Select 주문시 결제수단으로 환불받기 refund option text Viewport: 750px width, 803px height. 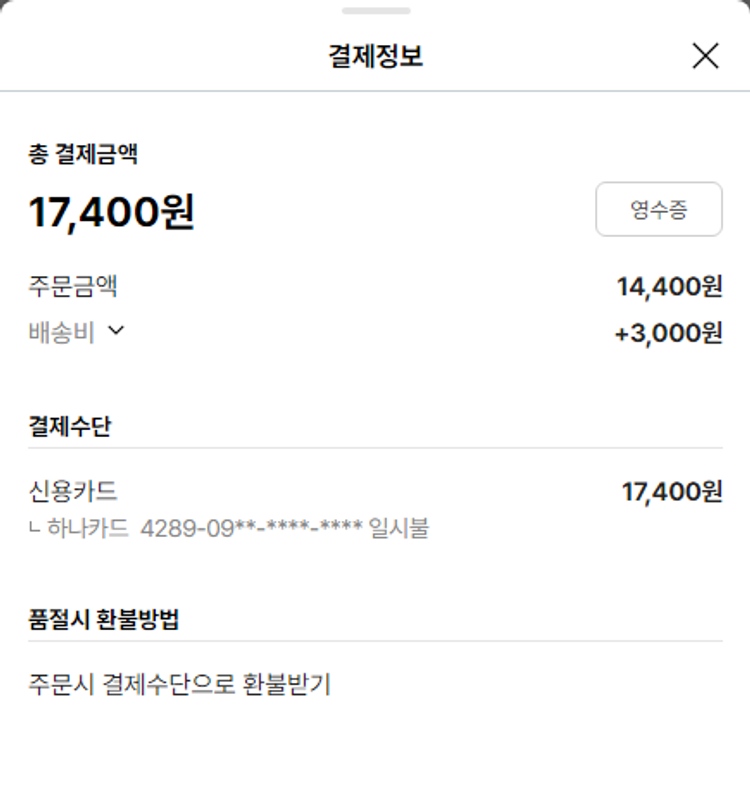click(x=180, y=685)
